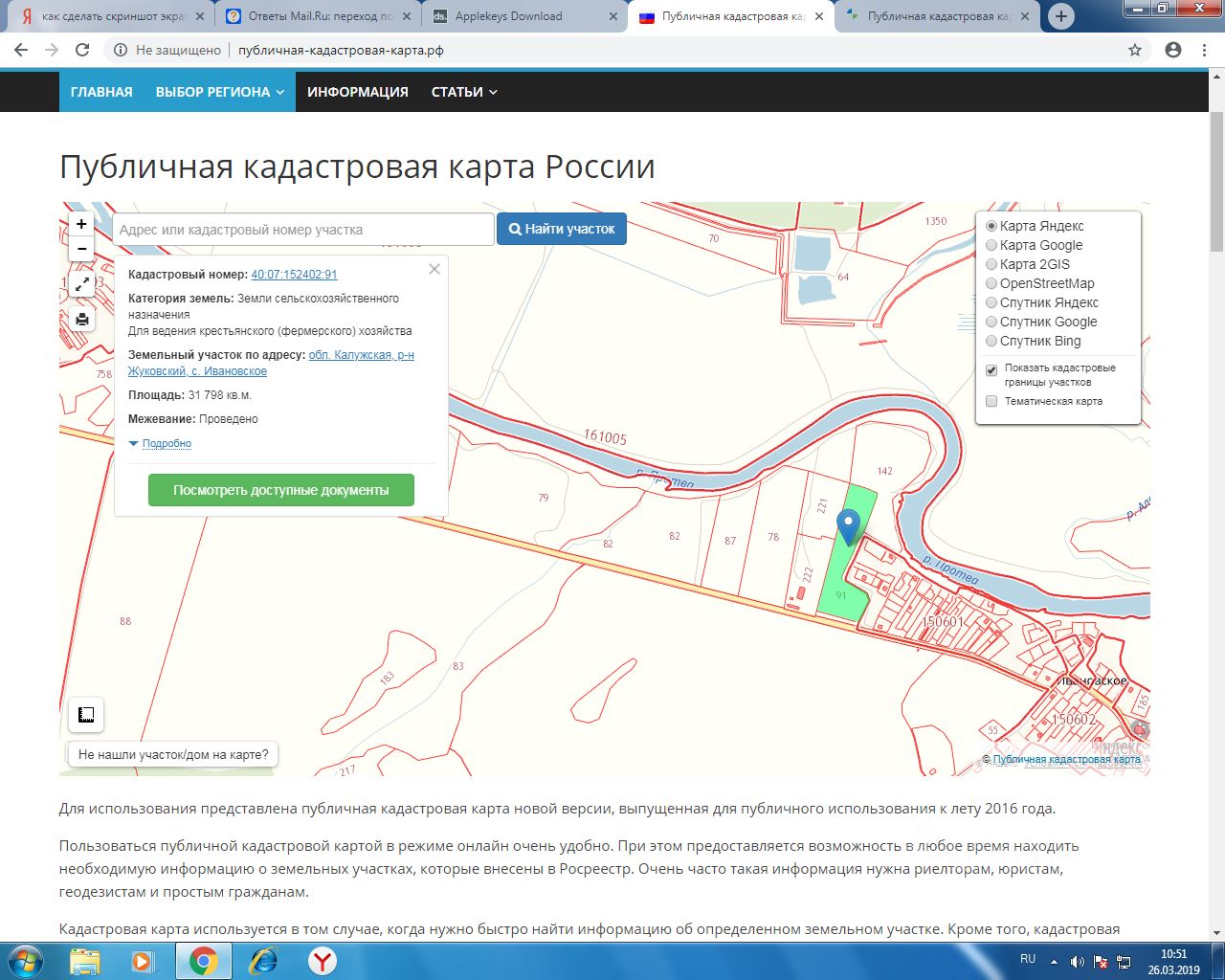Open media player from taskbar
The height and width of the screenshot is (980, 1225).
coord(144,961)
